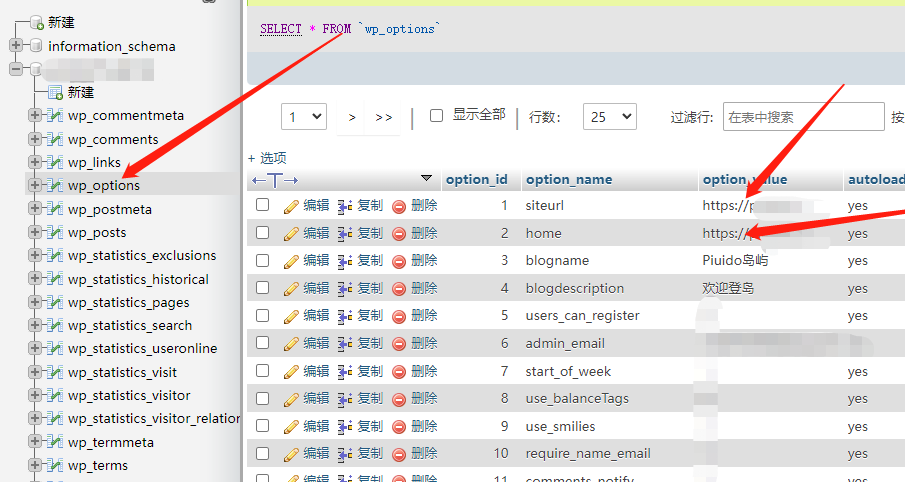Open the wp_options table in sidebar
The image size is (905, 482).
tap(104, 186)
